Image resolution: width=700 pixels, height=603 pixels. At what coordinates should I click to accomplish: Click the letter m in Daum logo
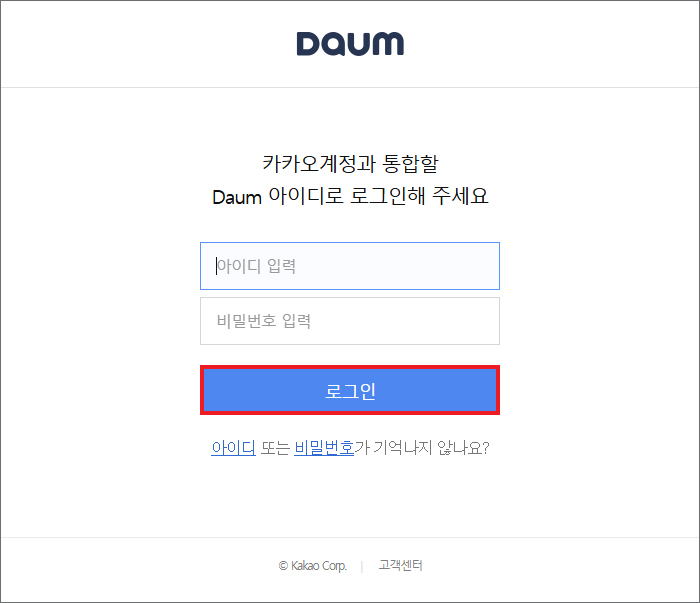click(x=387, y=44)
